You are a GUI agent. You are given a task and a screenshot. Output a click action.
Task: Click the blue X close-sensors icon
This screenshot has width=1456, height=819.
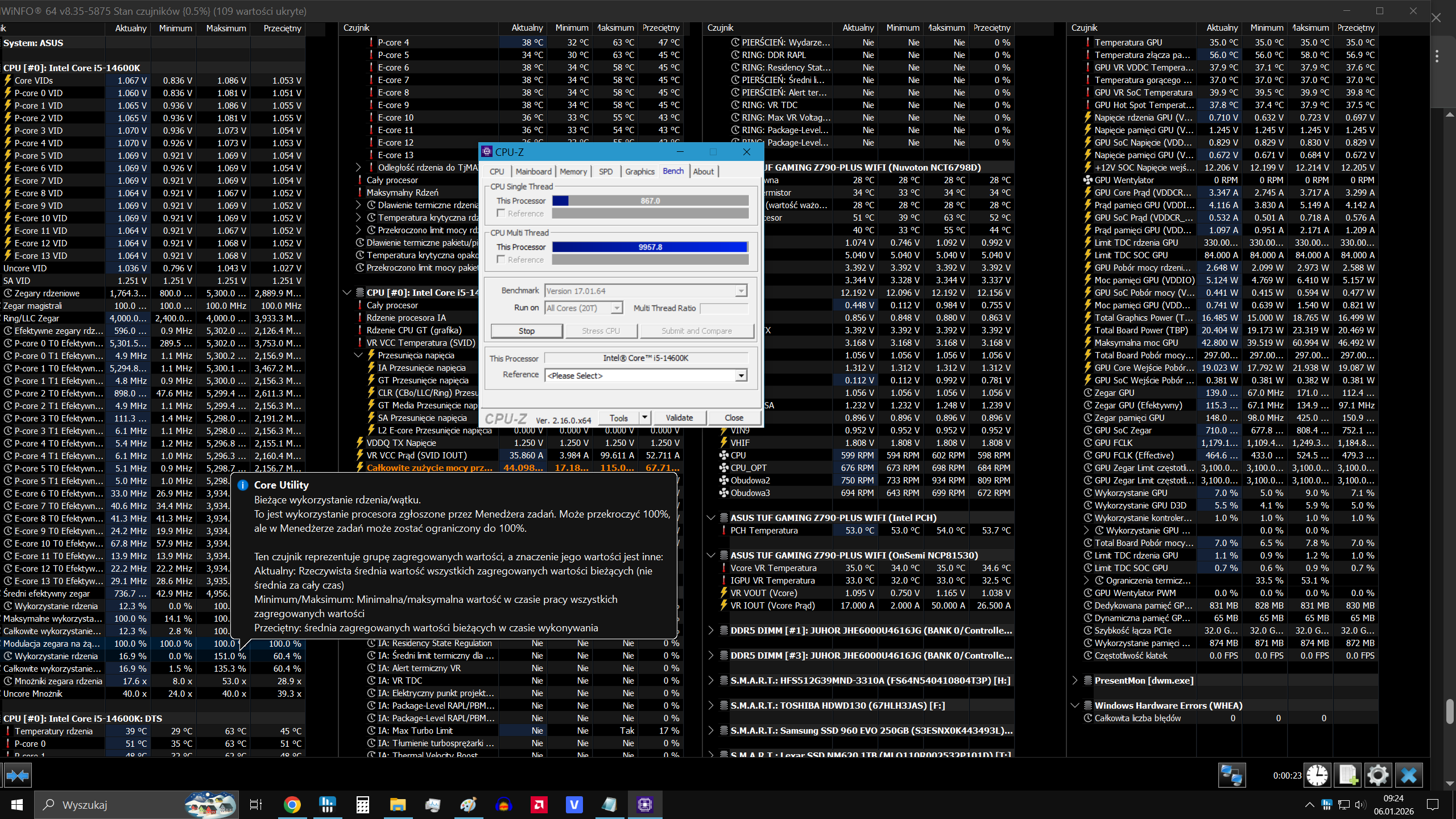1408,775
